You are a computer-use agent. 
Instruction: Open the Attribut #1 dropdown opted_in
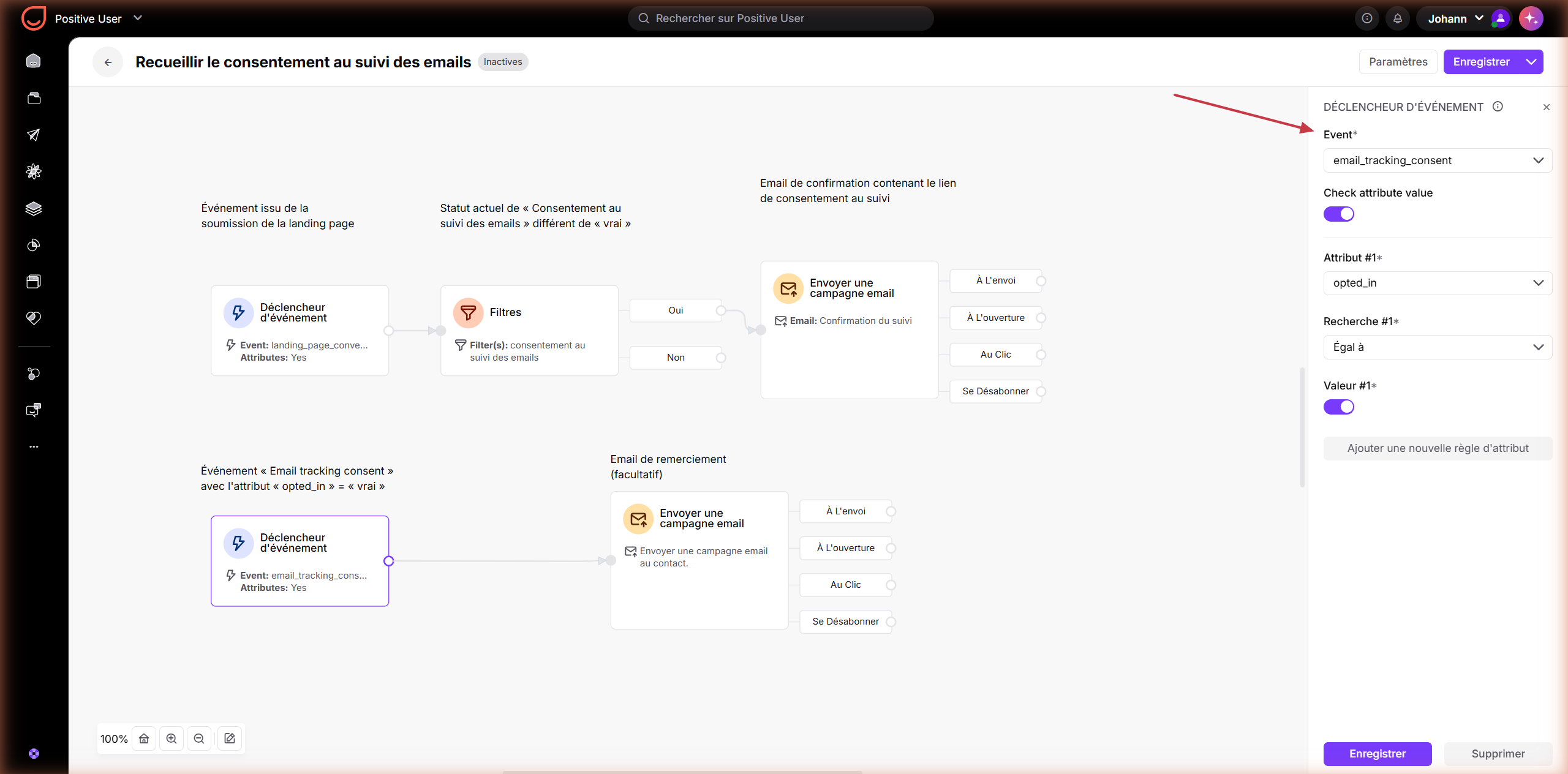point(1438,283)
